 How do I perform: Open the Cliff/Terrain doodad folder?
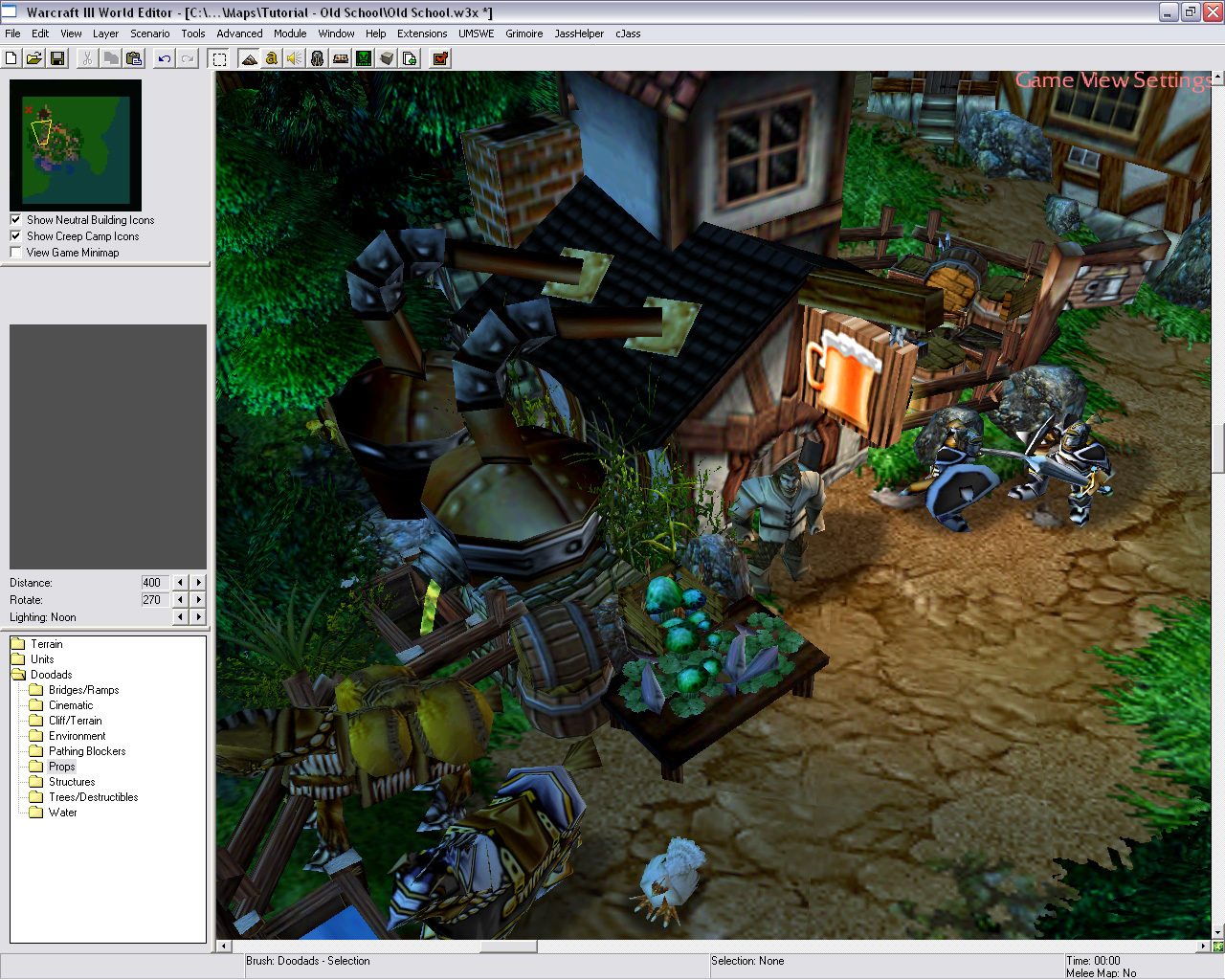tap(75, 721)
